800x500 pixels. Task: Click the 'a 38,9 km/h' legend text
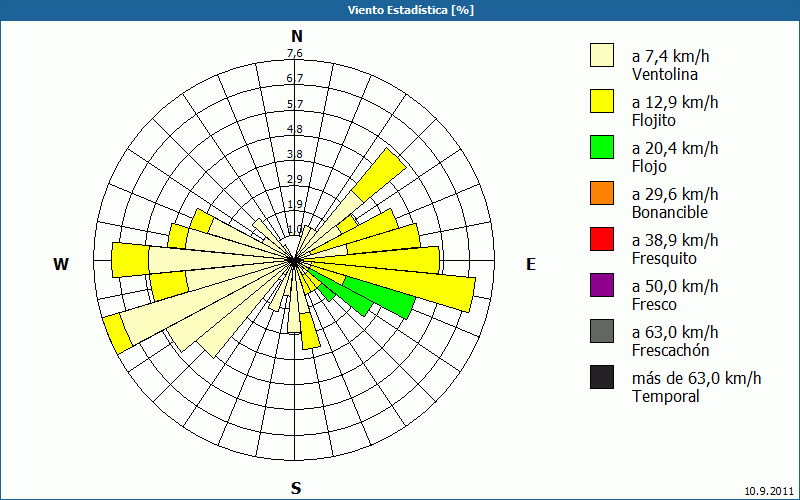click(675, 240)
